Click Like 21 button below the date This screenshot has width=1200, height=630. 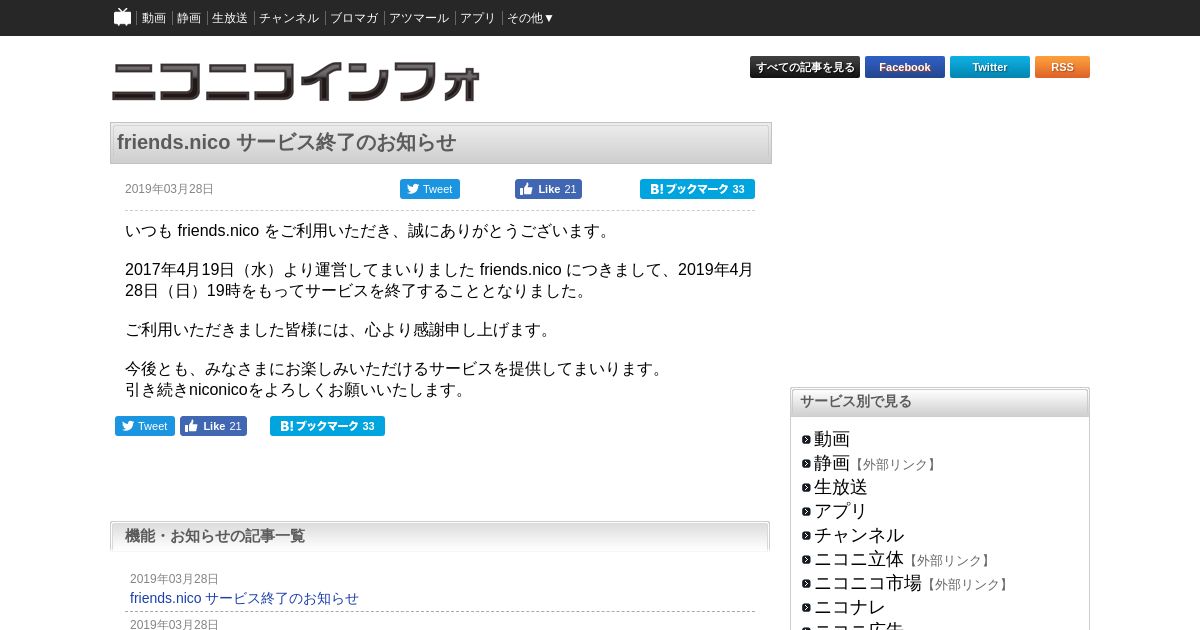[548, 189]
